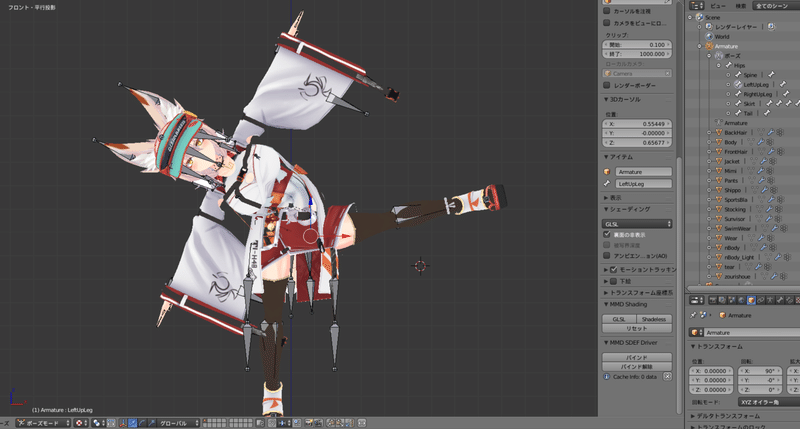Open the viewport shading sphere selector
This screenshot has height=429, width=800.
[81, 423]
